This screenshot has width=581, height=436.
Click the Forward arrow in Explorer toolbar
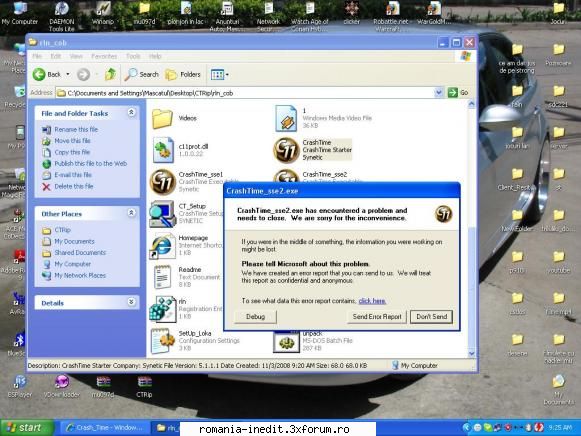click(83, 74)
